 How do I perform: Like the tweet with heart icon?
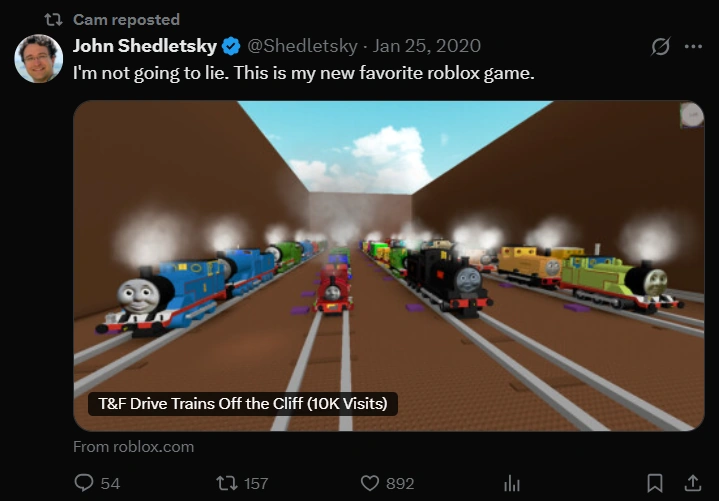[370, 483]
